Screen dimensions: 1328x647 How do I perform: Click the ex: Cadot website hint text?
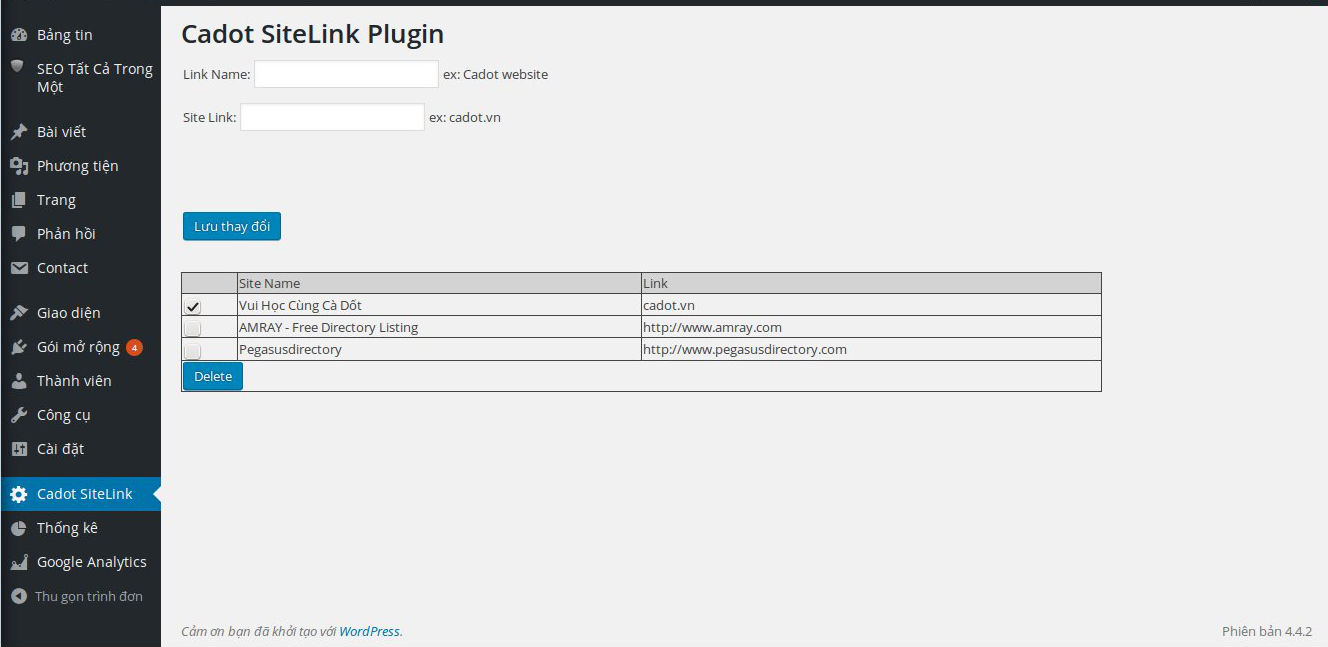pyautogui.click(x=495, y=74)
